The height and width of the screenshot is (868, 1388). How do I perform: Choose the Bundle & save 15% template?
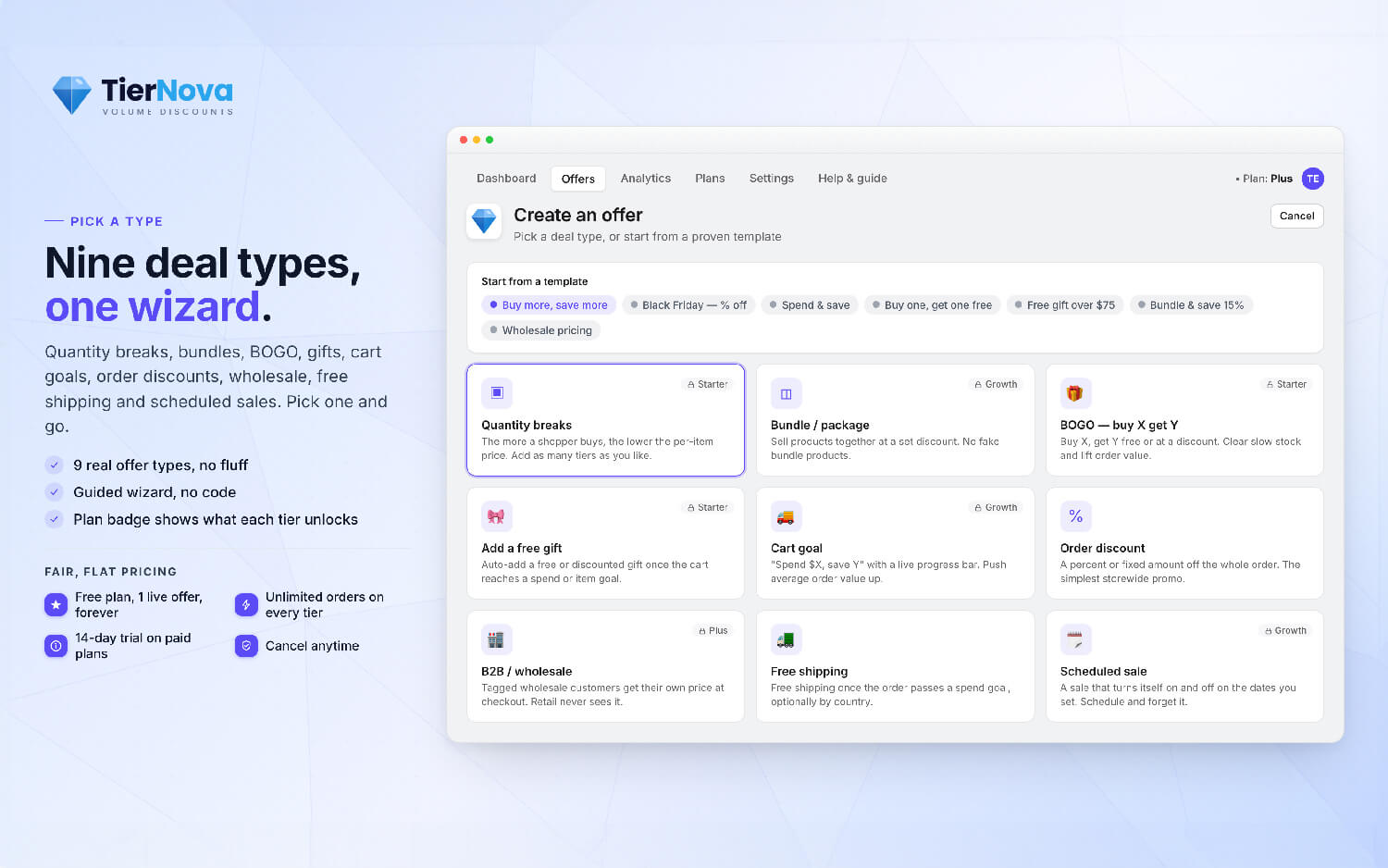[x=1191, y=305]
